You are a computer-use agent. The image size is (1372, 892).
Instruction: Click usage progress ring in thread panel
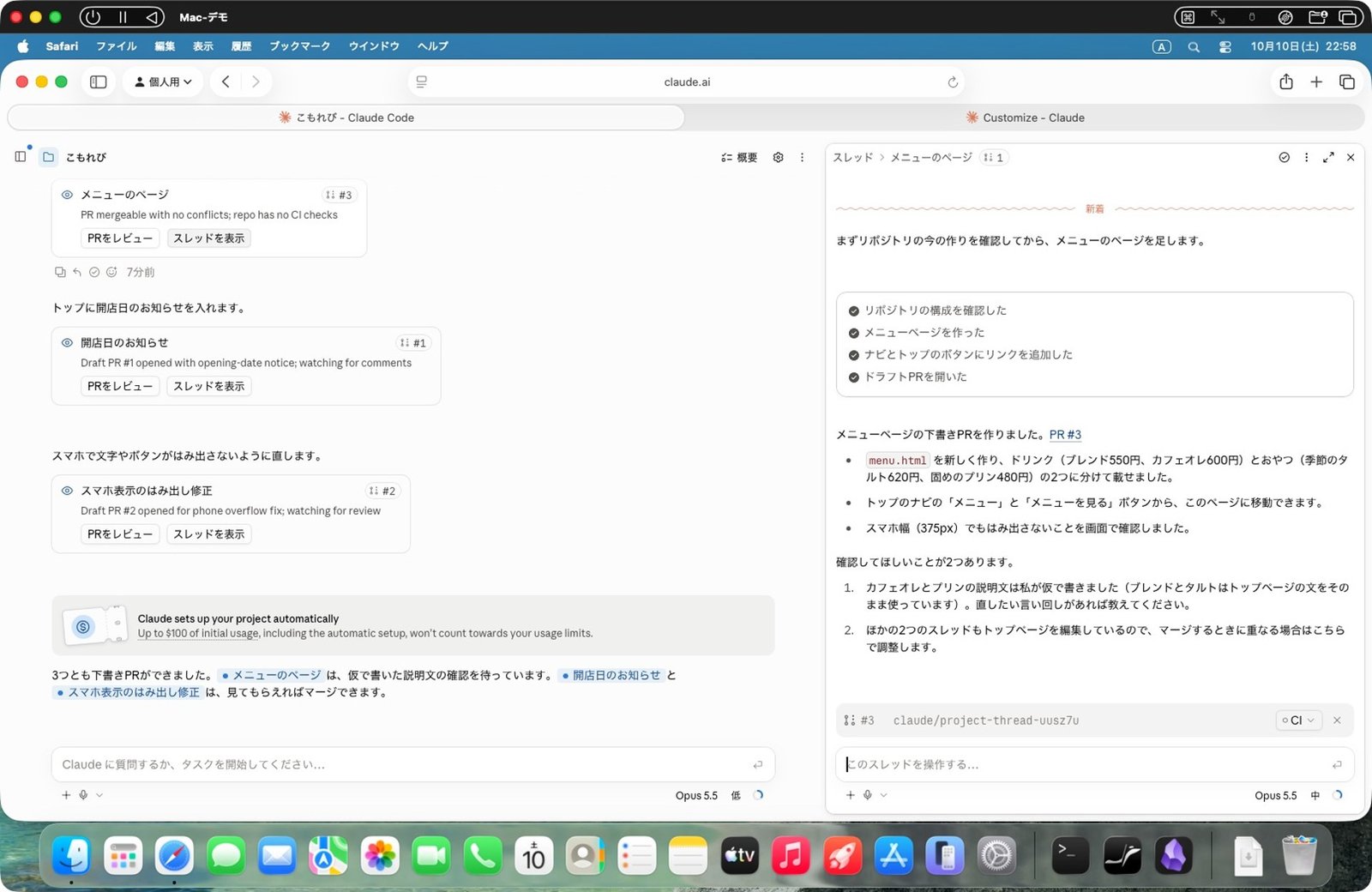(x=1338, y=795)
